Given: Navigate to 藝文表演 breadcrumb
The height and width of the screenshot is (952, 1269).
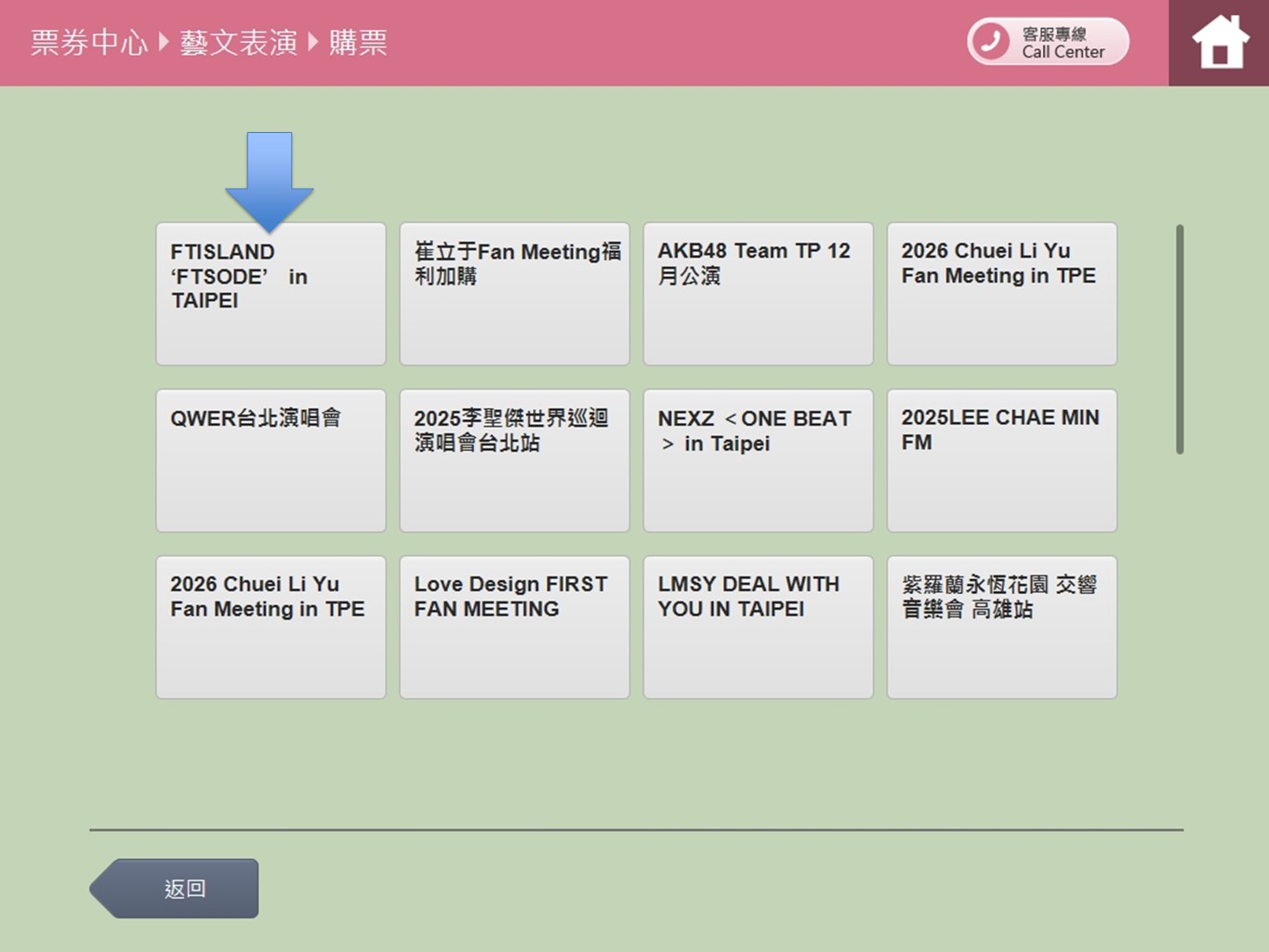Looking at the screenshot, I should coord(238,43).
